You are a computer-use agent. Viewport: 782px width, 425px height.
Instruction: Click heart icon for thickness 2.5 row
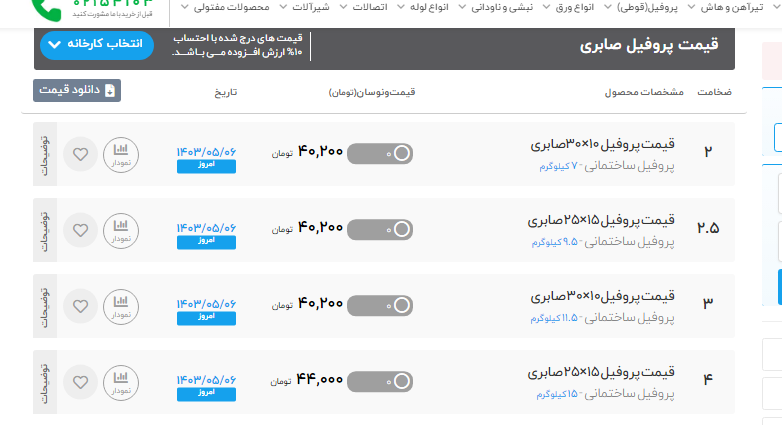point(81,230)
